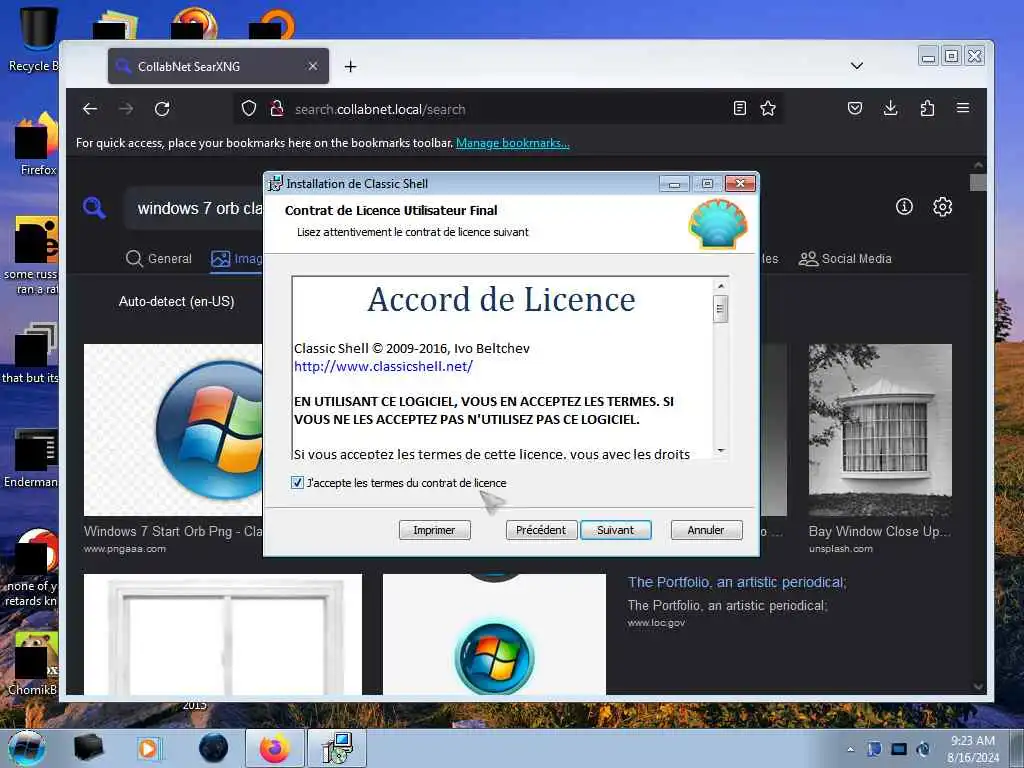This screenshot has width=1024, height=768.
Task: Click the black box taskbar icon
Action: coord(88,748)
